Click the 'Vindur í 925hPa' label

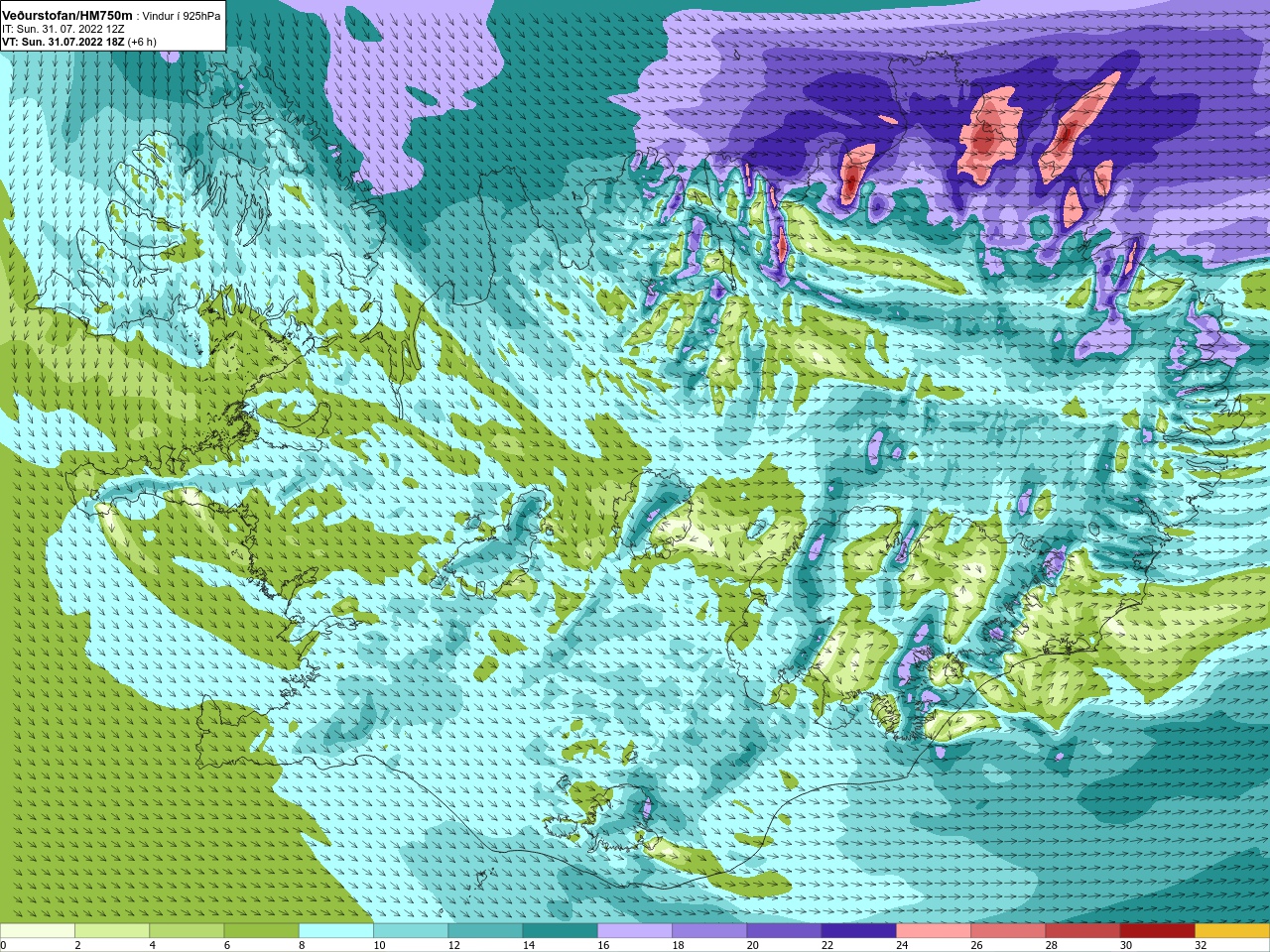(182, 17)
